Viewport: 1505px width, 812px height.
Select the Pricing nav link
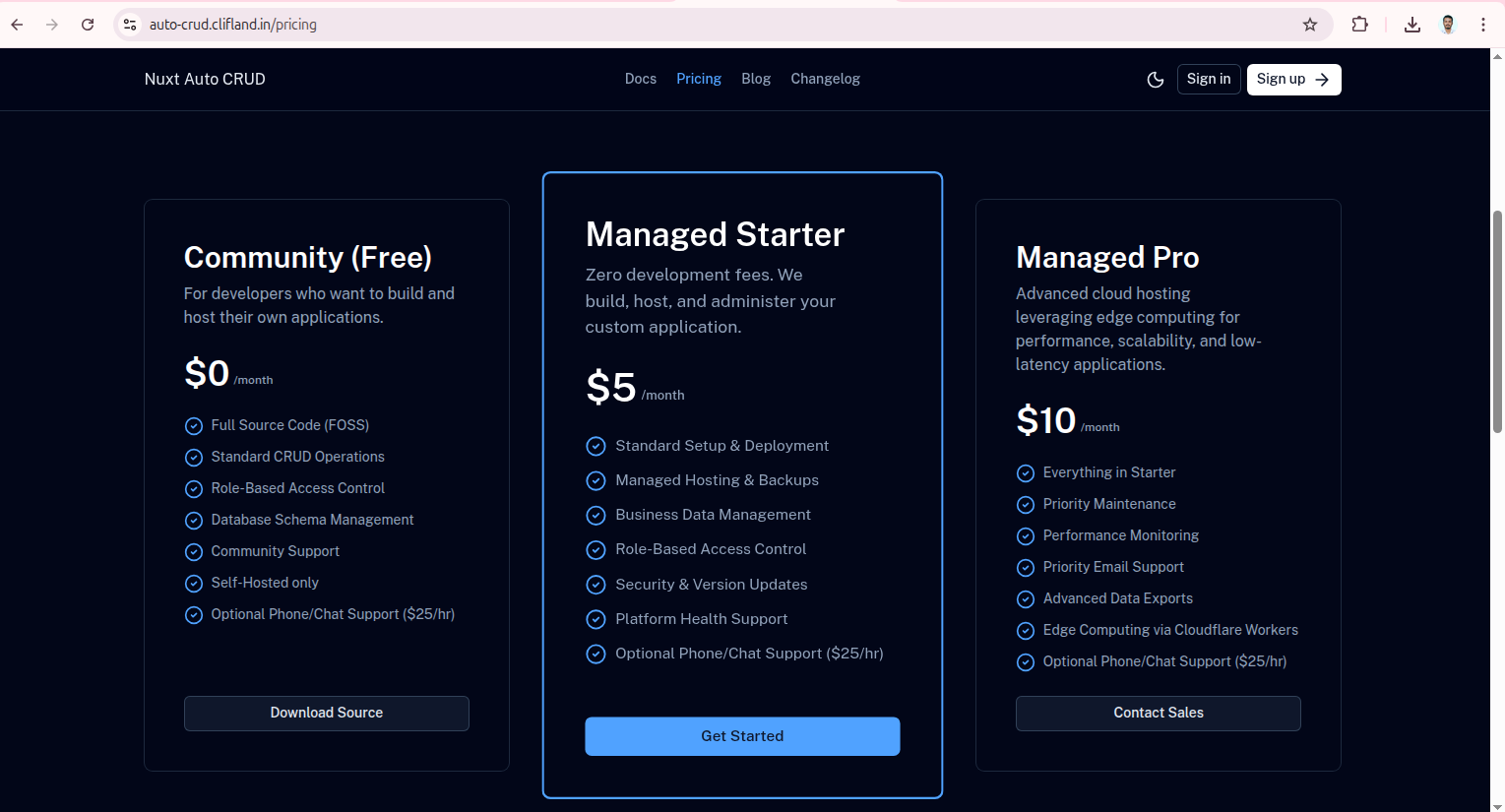tap(698, 79)
